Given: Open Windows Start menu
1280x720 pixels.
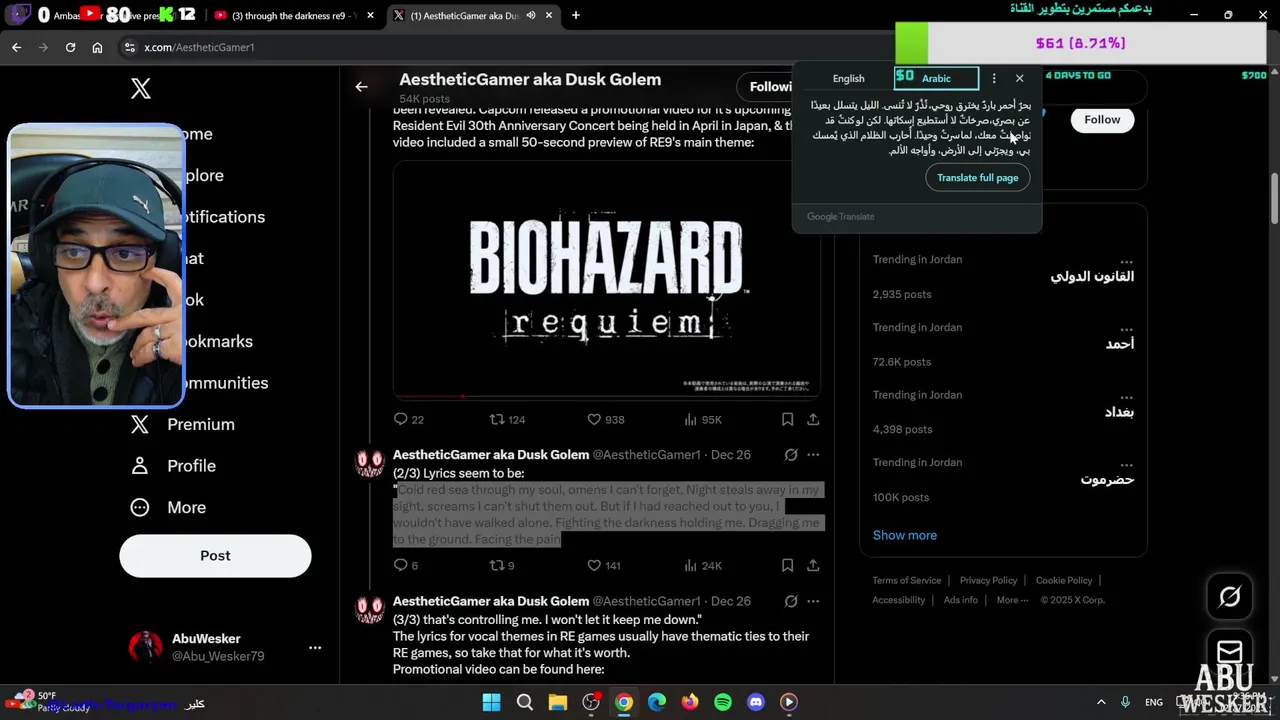Looking at the screenshot, I should pyautogui.click(x=491, y=702).
